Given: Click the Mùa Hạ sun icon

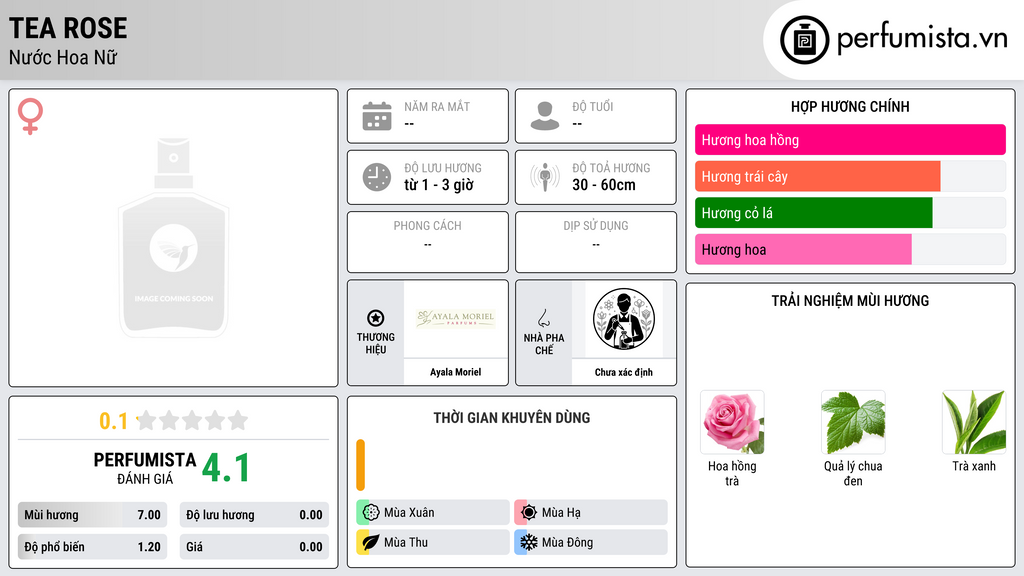Looking at the screenshot, I should pos(528,513).
